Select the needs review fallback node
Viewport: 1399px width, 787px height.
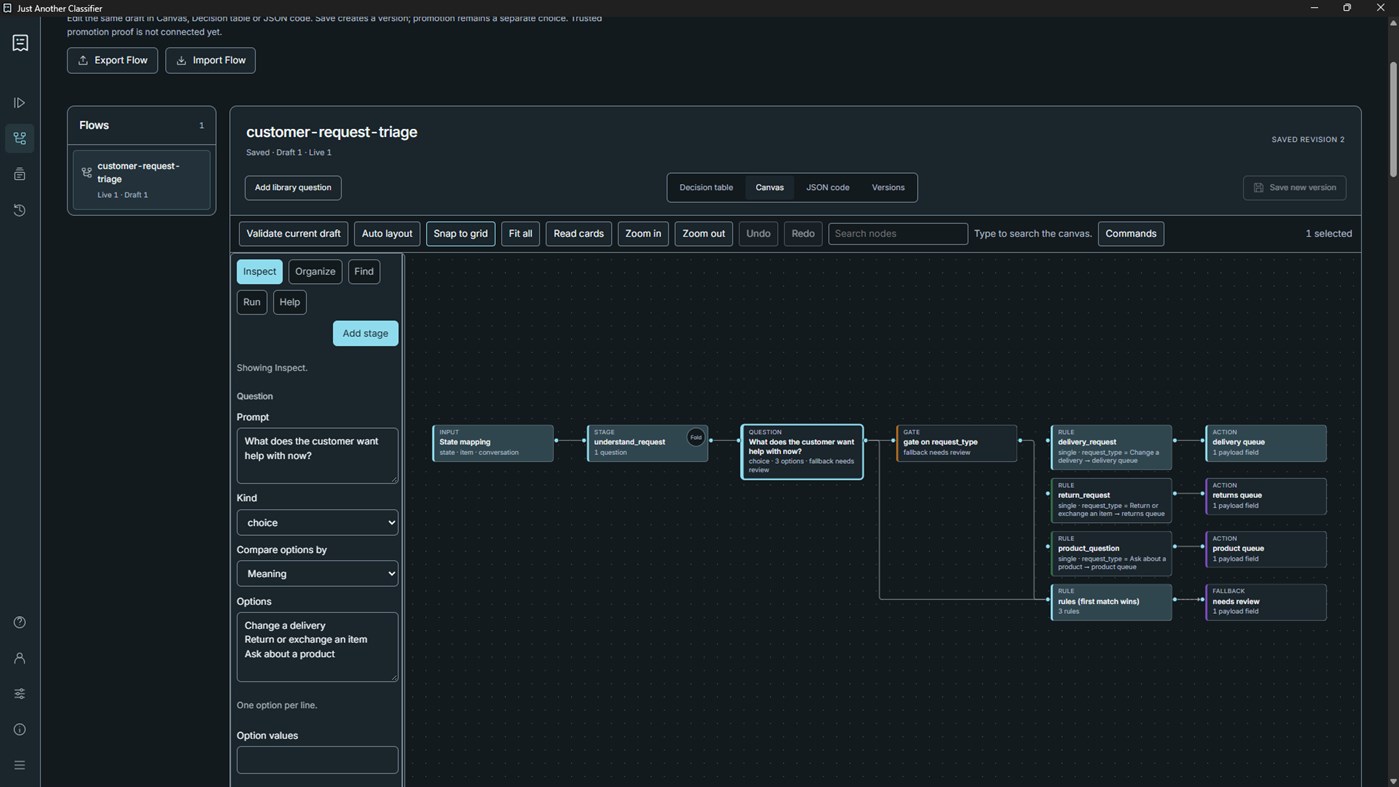[1266, 602]
